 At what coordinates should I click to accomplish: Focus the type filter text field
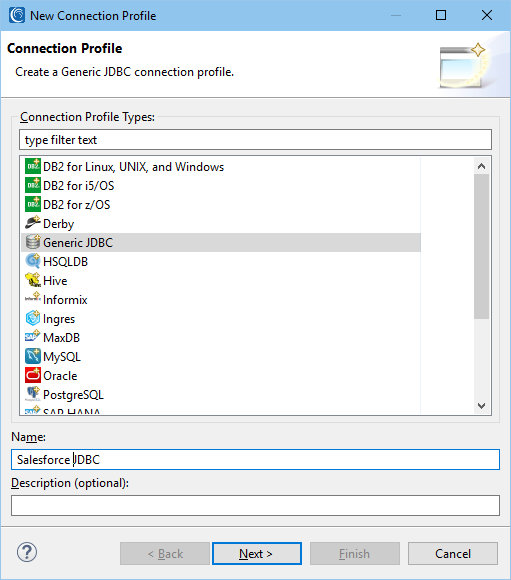[255, 140]
